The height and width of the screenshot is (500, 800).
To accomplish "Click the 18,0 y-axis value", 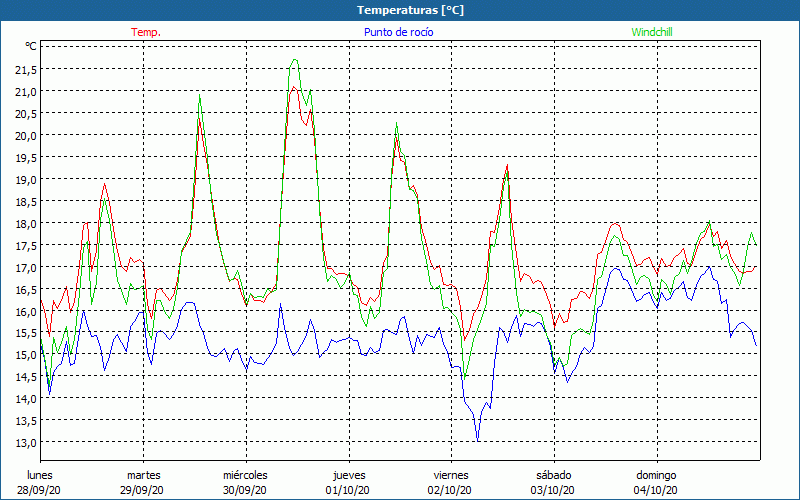I will pos(26,223).
